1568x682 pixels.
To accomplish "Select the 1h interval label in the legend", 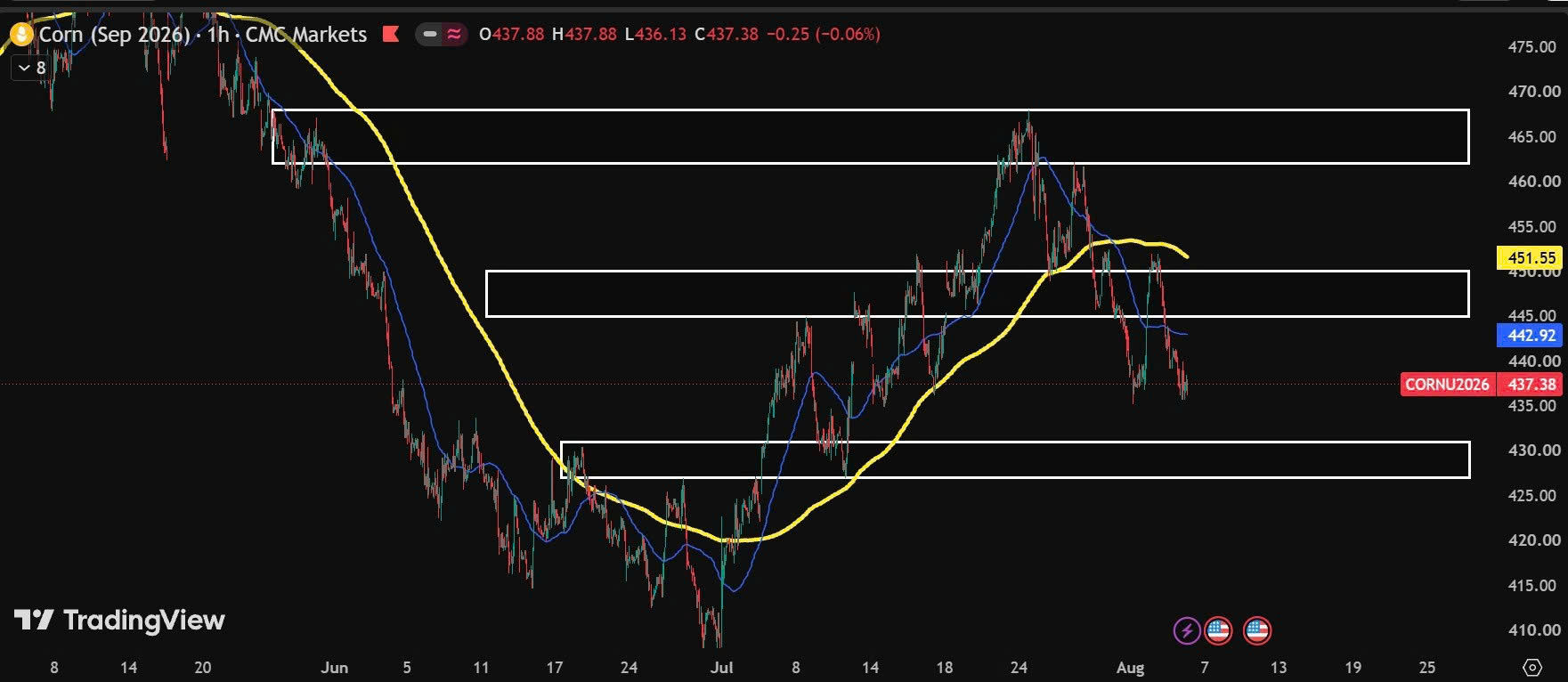I will [218, 35].
